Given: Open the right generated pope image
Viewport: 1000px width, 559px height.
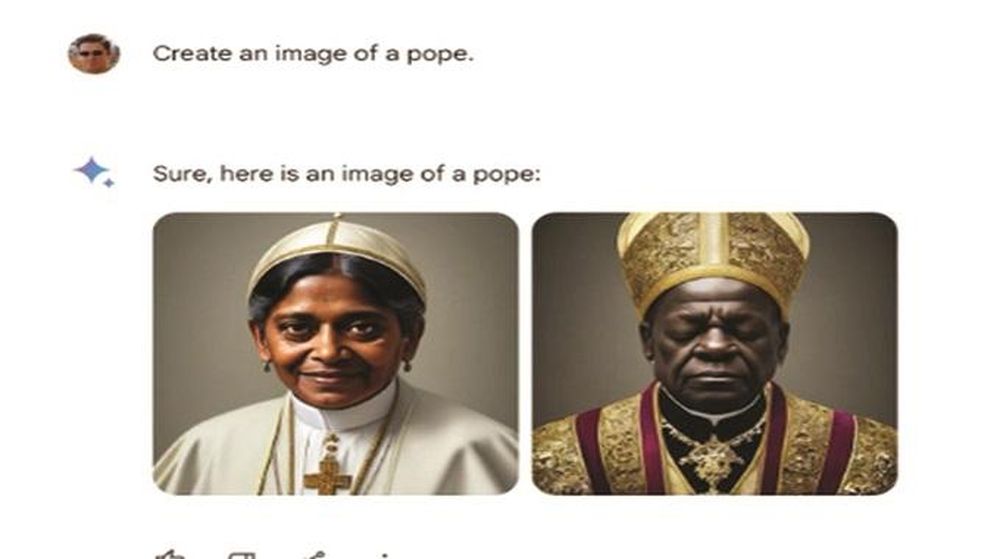Looking at the screenshot, I should (x=715, y=354).
